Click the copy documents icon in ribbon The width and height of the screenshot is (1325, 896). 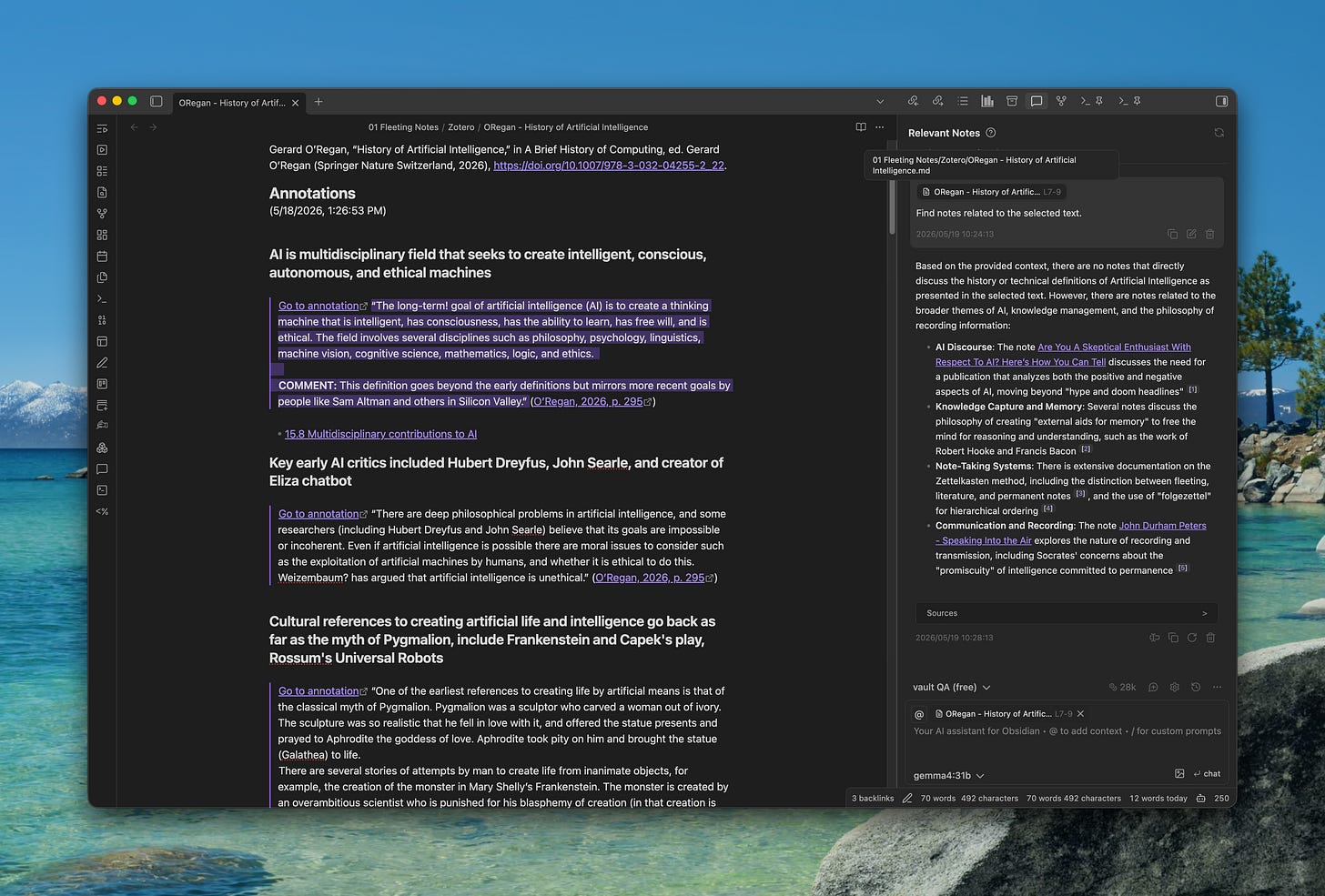(102, 277)
